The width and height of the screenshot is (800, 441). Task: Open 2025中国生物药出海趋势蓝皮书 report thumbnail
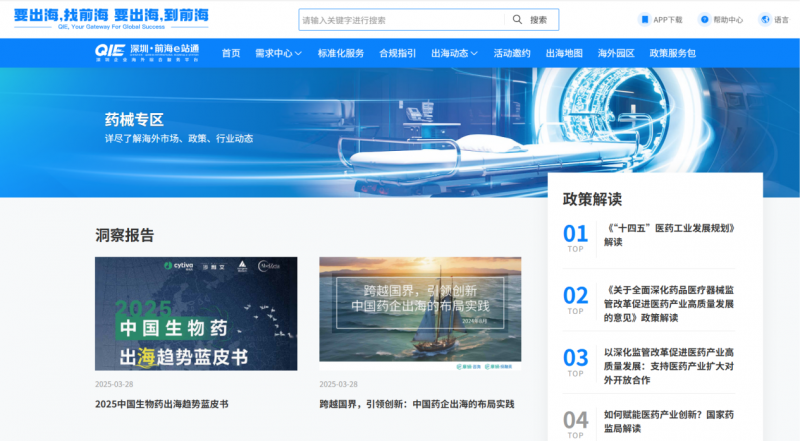tap(196, 314)
